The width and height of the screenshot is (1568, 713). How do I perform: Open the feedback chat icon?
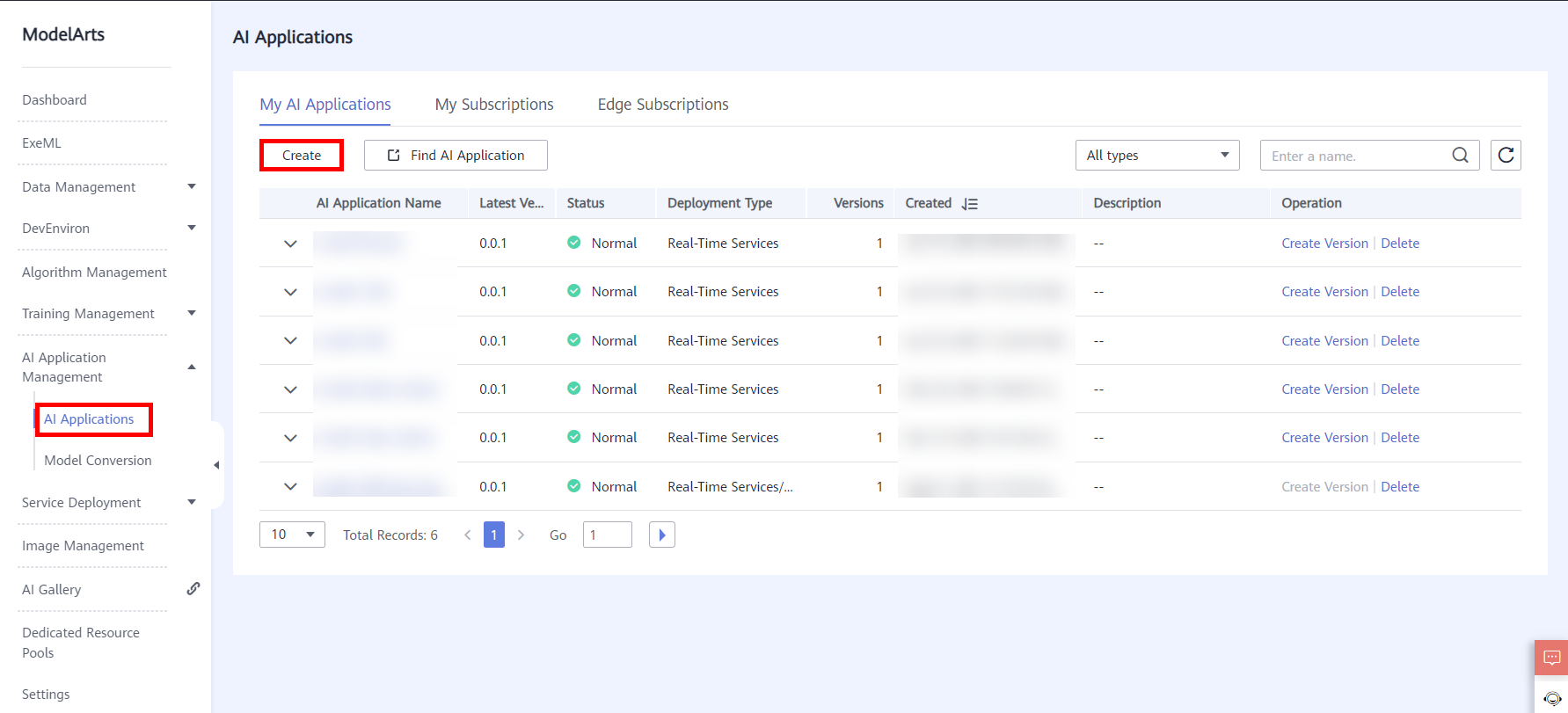[1551, 658]
